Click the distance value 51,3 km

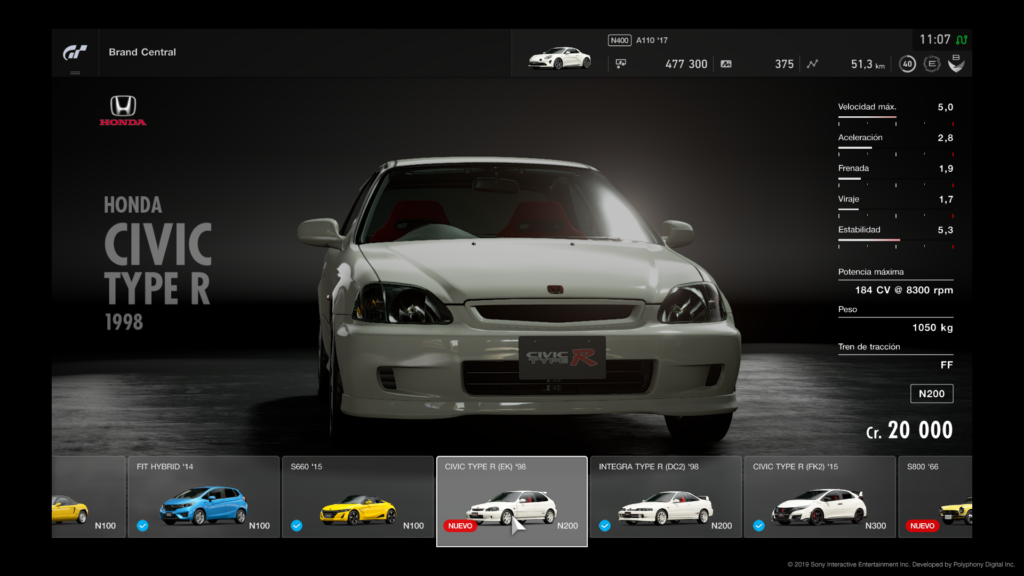pos(868,64)
